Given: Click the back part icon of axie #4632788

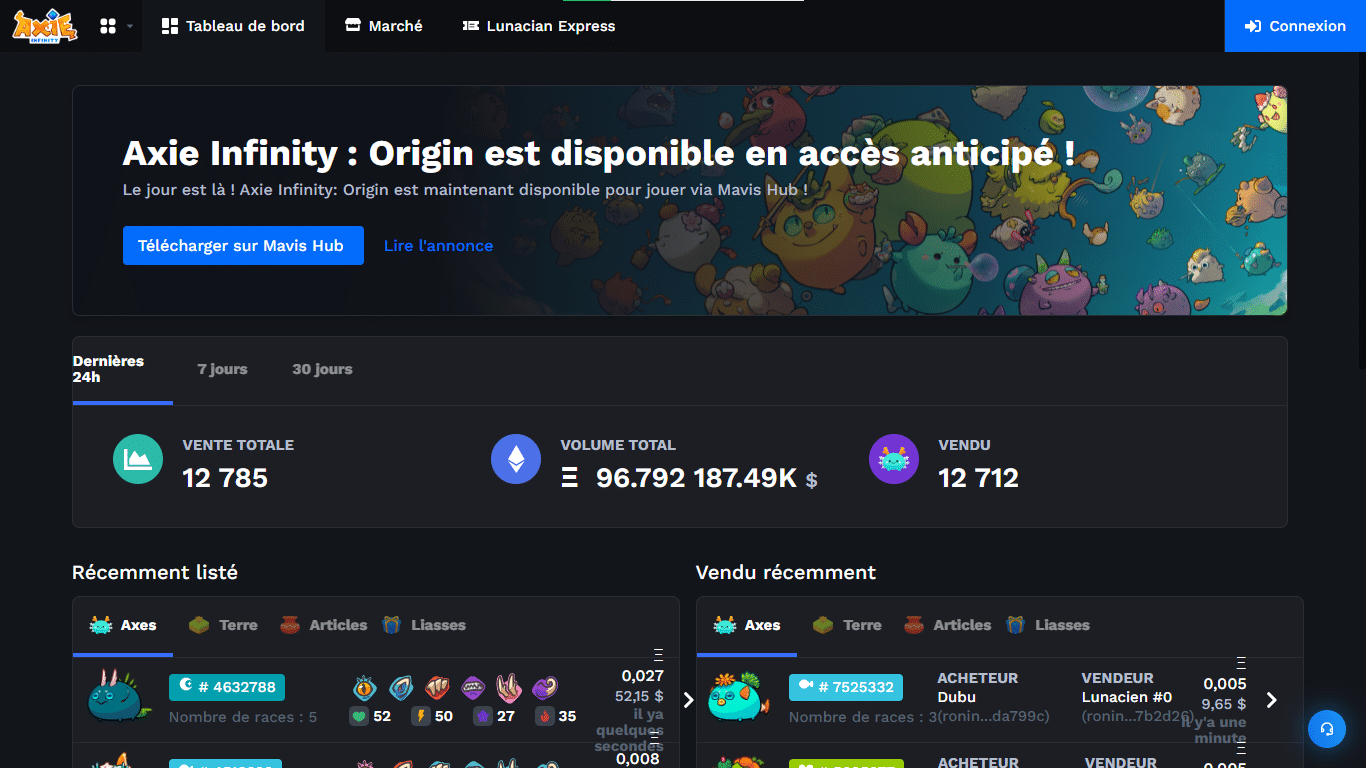Looking at the screenshot, I should click(437, 688).
